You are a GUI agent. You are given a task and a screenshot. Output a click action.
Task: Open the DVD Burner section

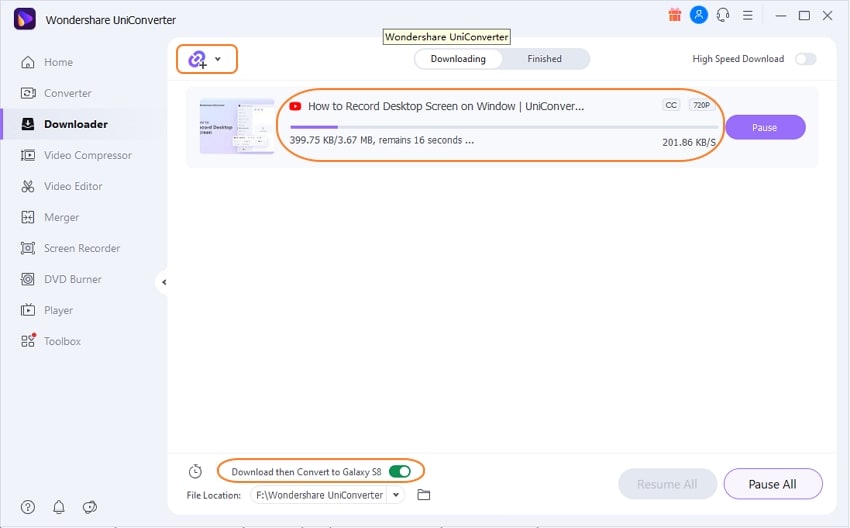[x=72, y=279]
